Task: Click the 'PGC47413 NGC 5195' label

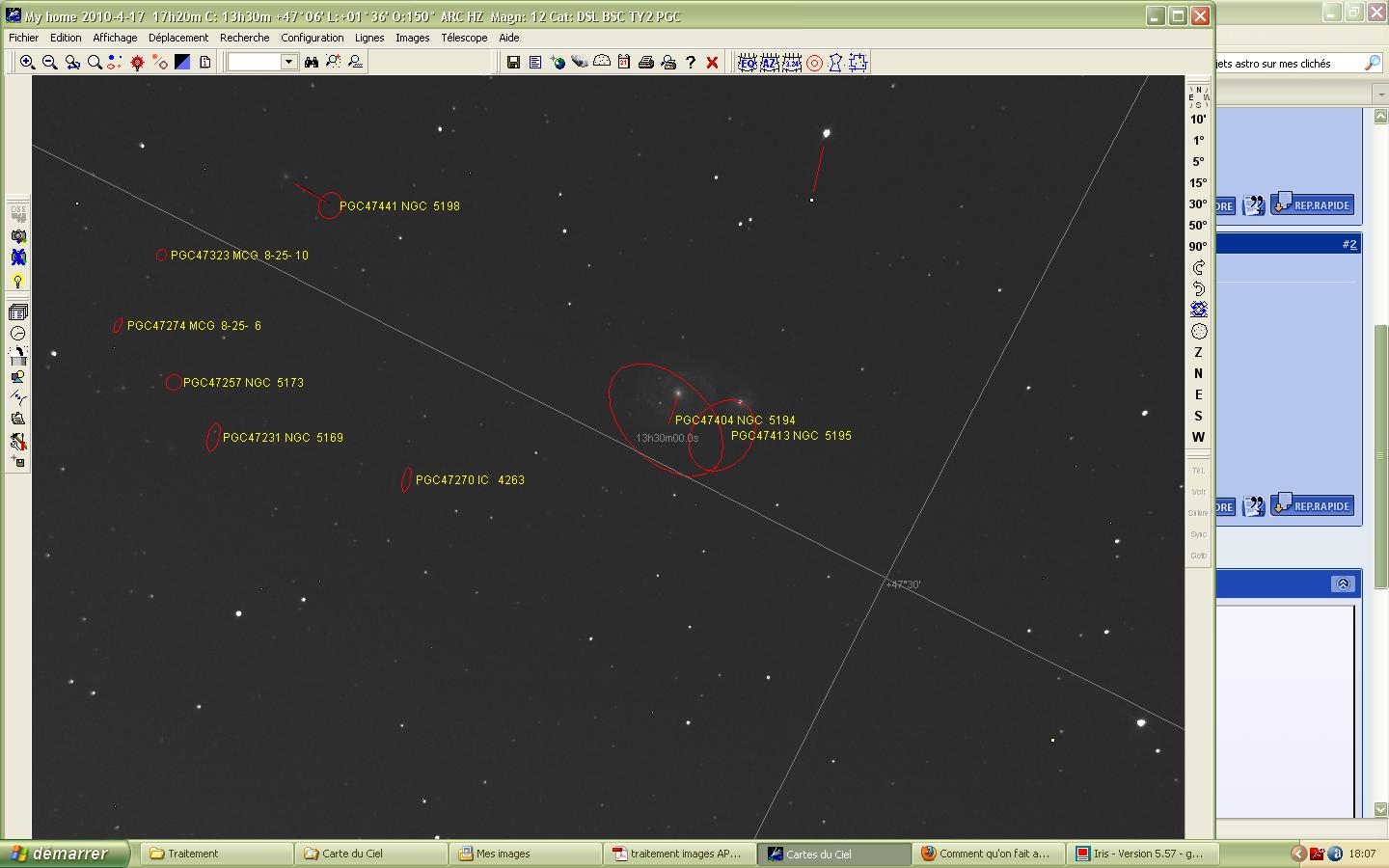Action: (x=791, y=436)
